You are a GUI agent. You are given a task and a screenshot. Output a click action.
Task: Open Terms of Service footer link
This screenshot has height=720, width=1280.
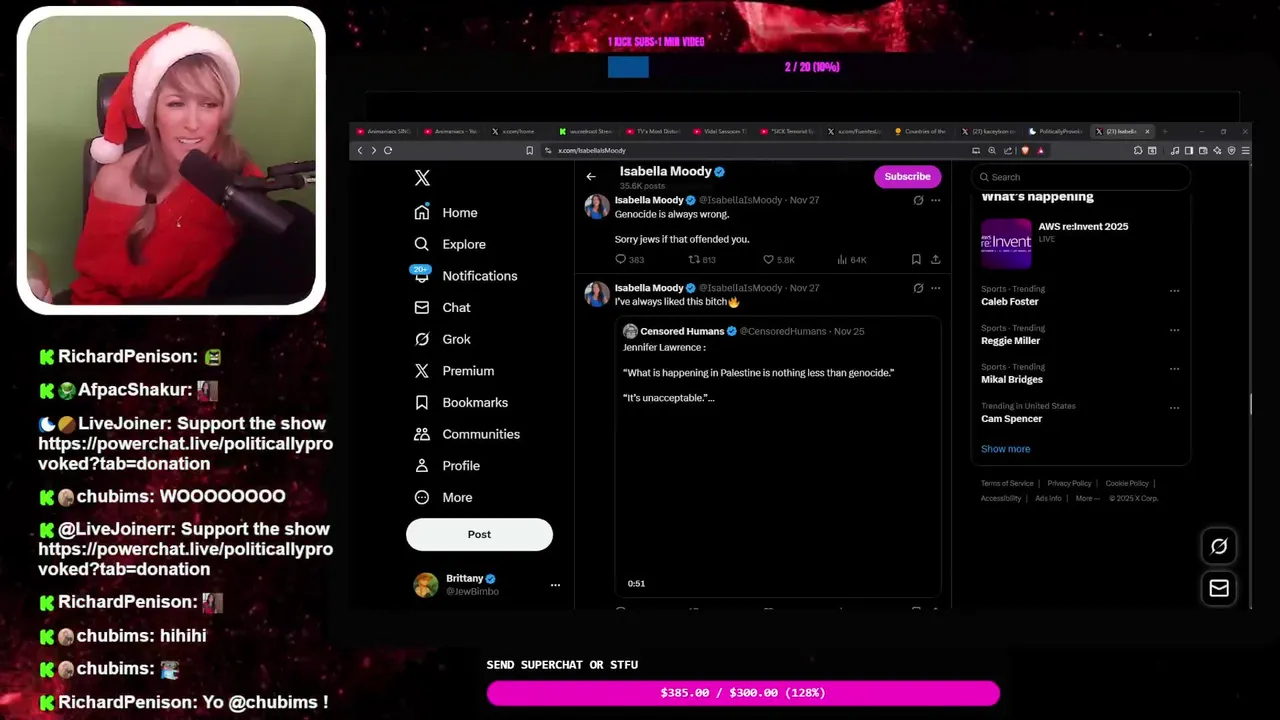tap(1007, 484)
